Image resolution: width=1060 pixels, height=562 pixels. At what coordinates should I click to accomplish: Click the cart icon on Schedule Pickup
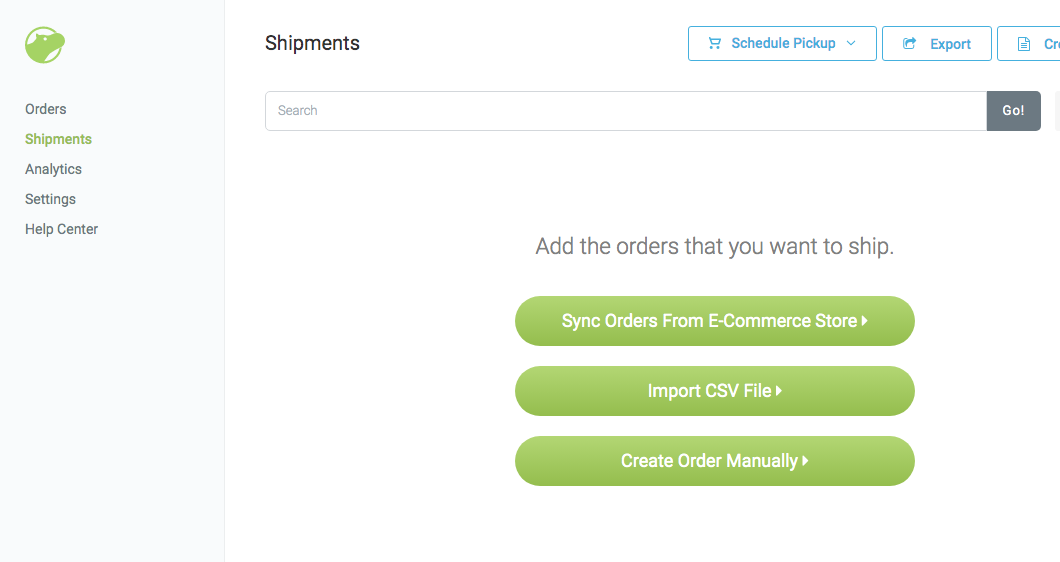[x=714, y=43]
